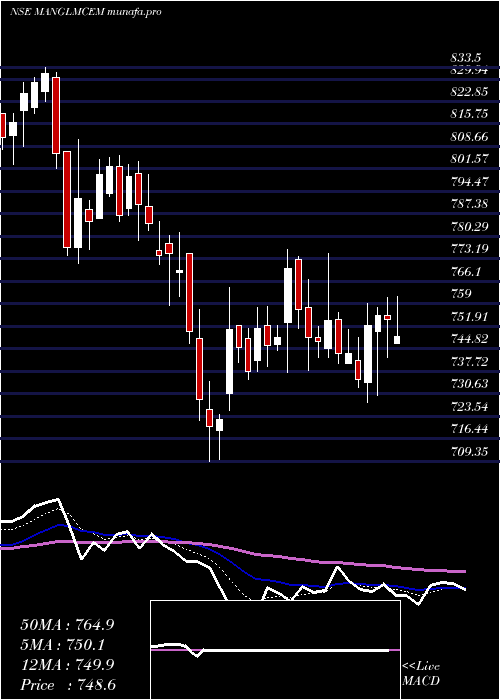Click the 794.47 price axis label

(x=469, y=182)
